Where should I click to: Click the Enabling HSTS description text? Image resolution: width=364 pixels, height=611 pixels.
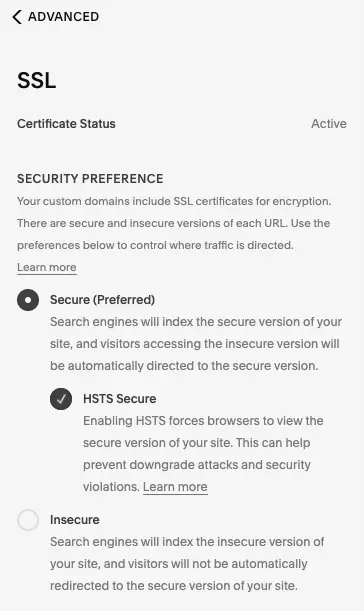coord(203,454)
